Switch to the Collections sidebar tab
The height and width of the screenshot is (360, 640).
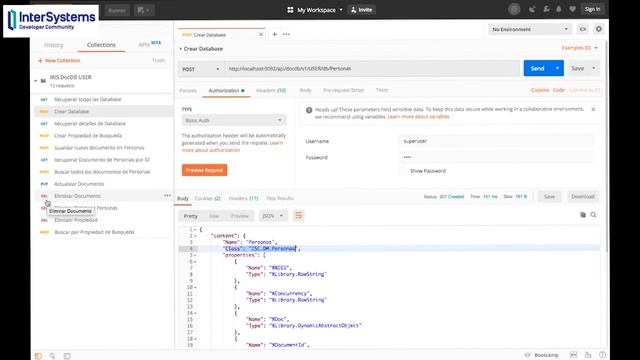(101, 45)
